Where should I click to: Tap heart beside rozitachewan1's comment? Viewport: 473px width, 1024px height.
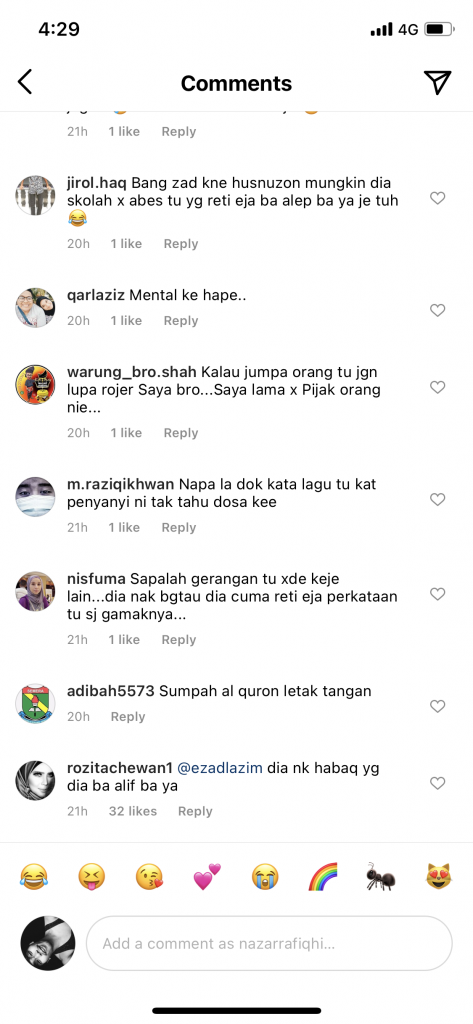click(438, 783)
